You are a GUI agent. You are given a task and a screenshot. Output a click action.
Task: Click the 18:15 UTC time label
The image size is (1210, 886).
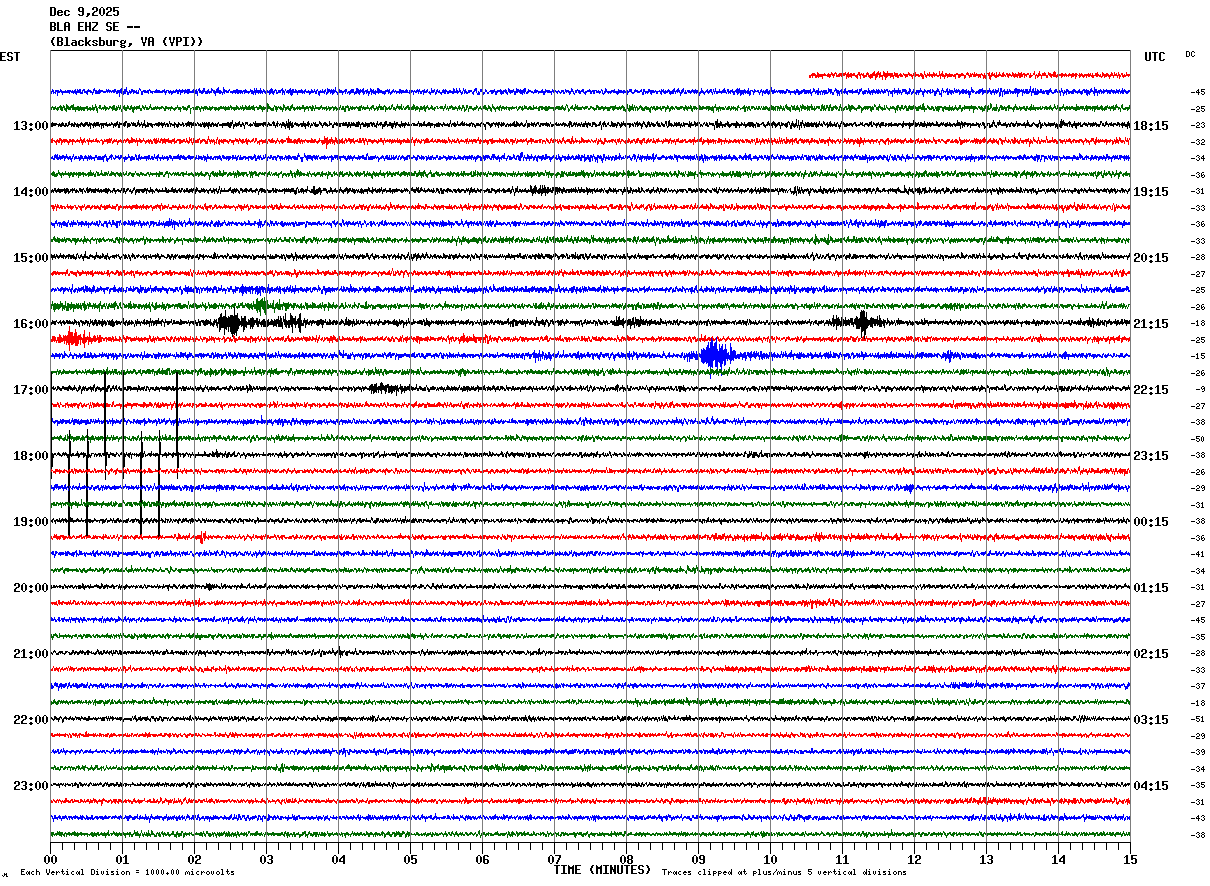pos(1151,125)
